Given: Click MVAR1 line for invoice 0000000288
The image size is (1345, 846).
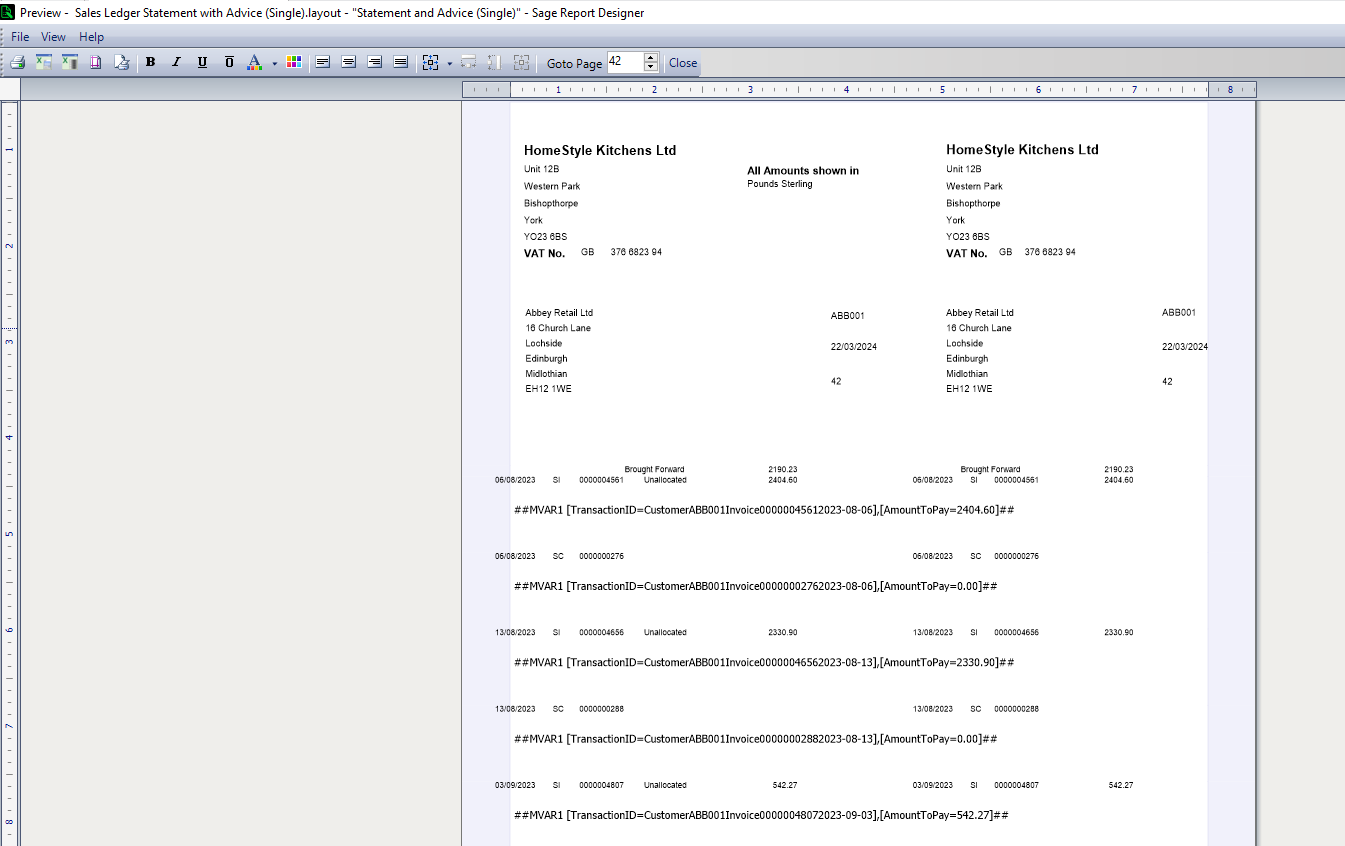Looking at the screenshot, I should [756, 739].
